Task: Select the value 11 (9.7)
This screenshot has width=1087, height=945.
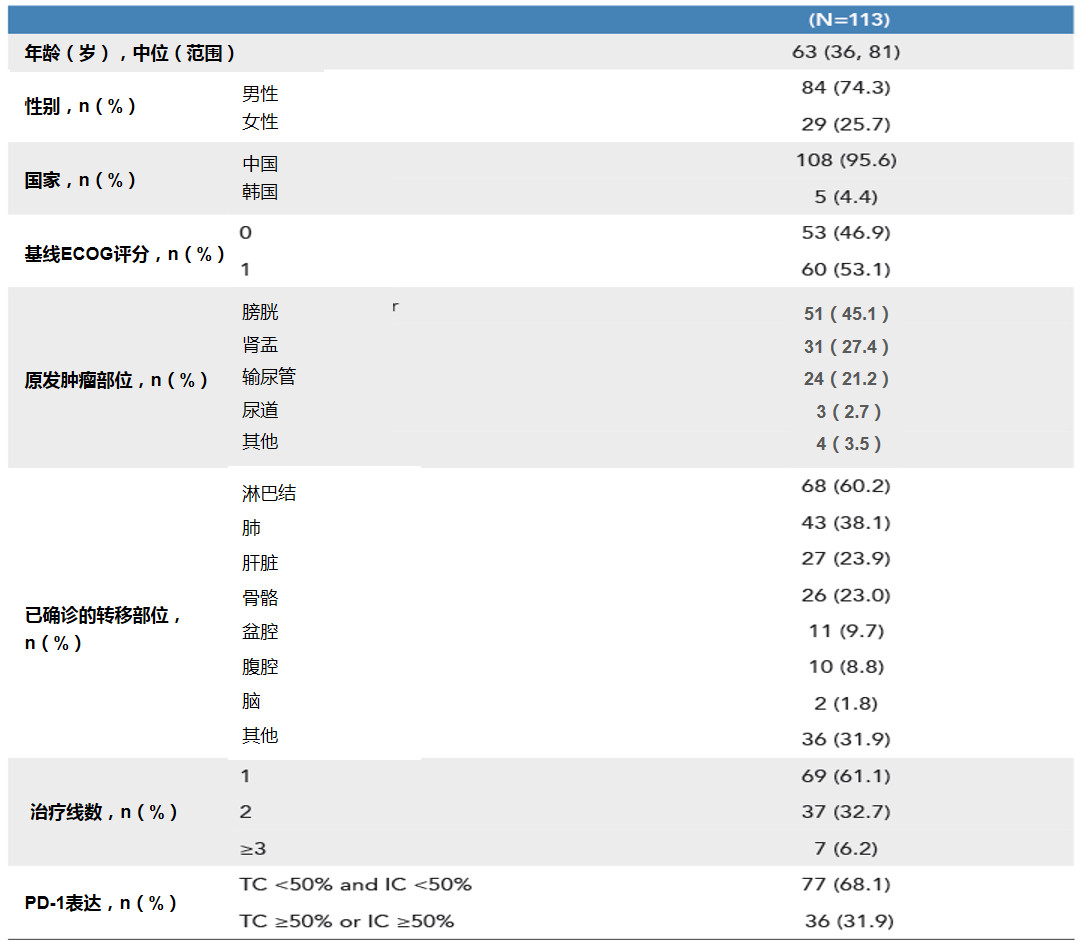Action: point(846,631)
